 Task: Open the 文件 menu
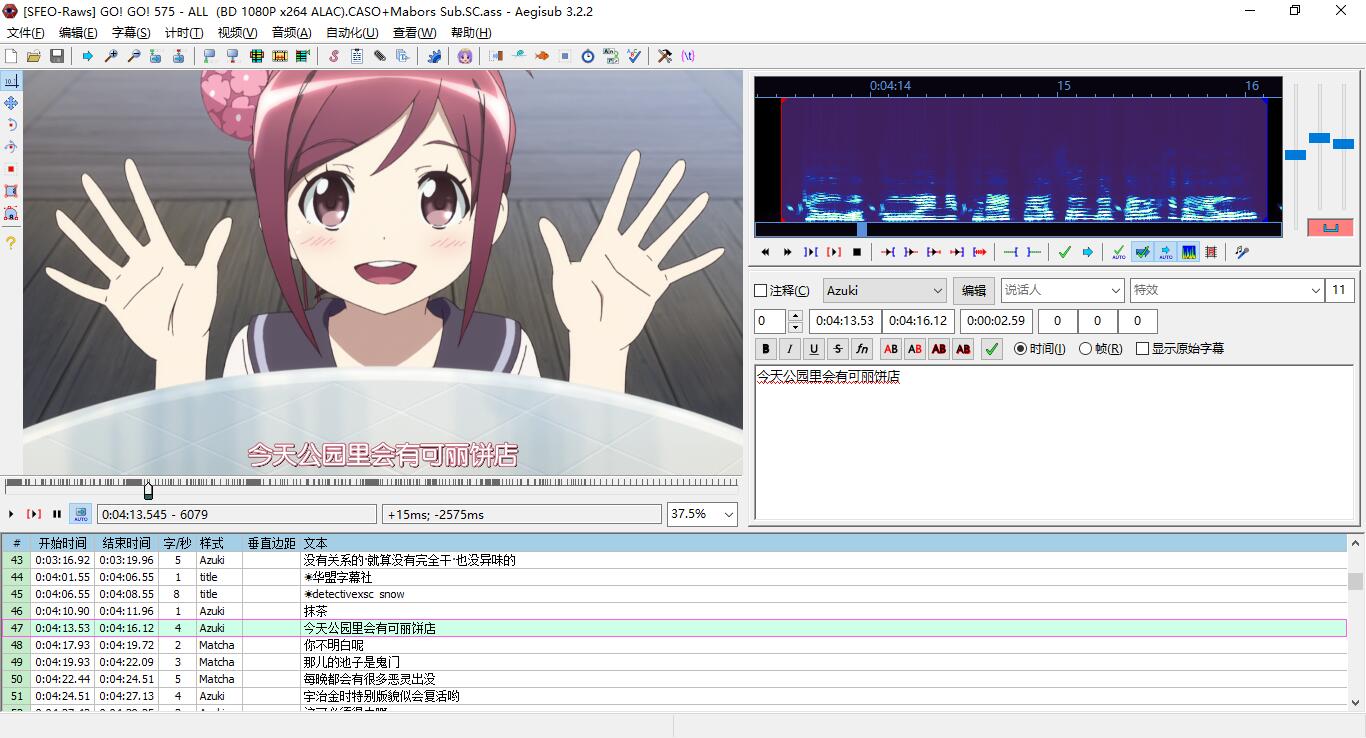pos(25,33)
